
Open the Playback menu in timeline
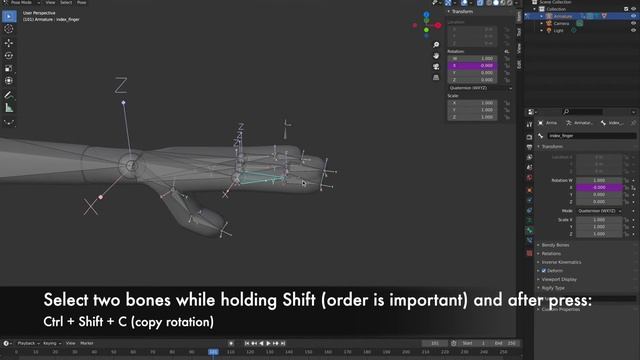pos(28,343)
